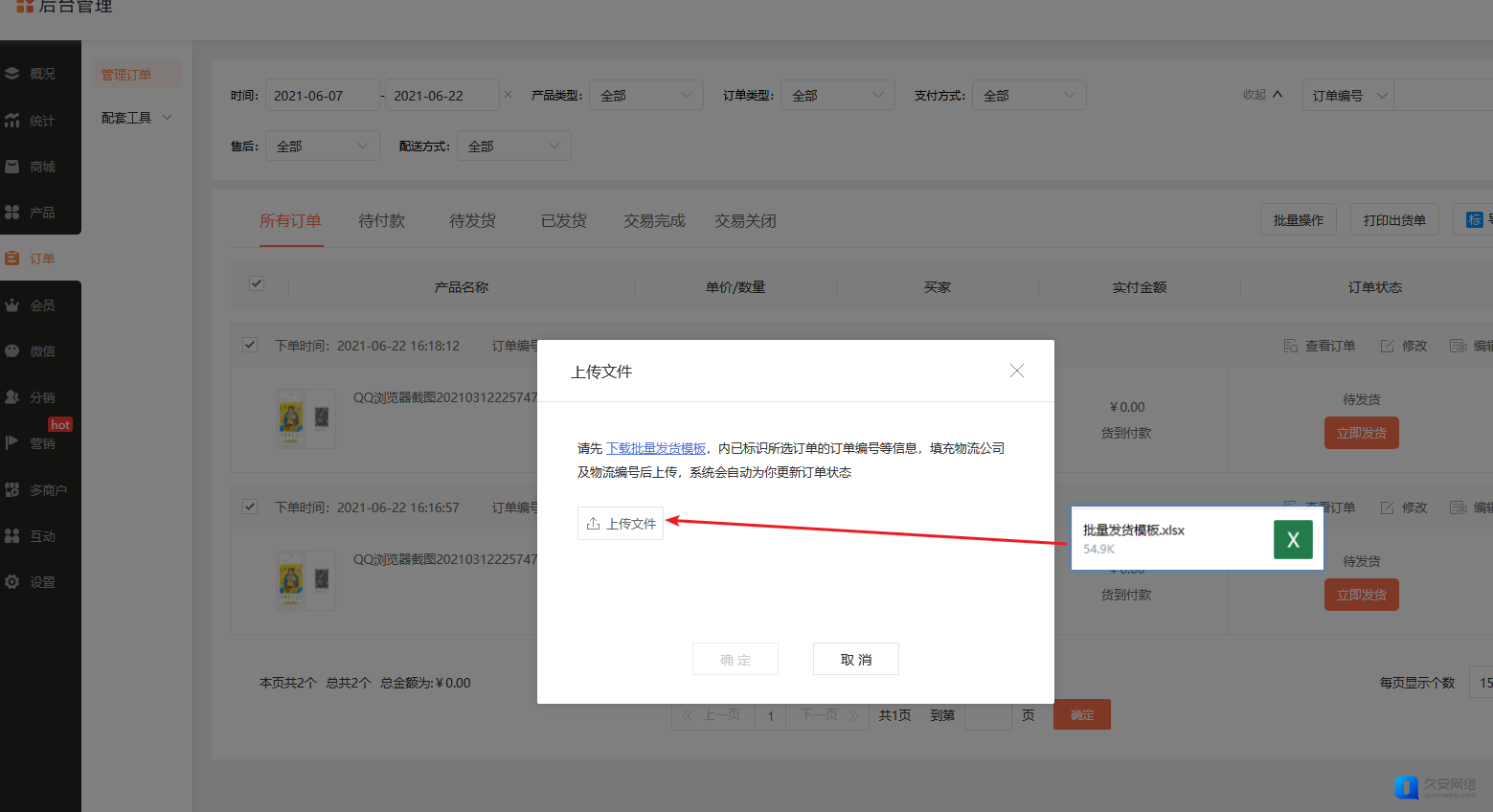
Task: Expand the 产品类型 dropdown
Action: point(645,96)
